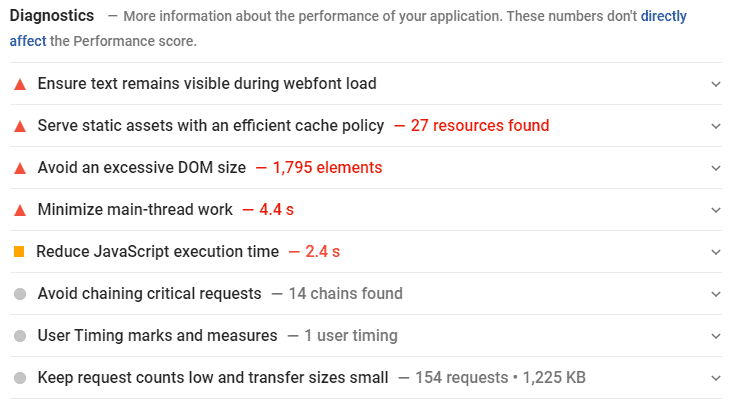738x413 pixels.
Task: Click gray circle next to User Timing marks
Action: [x=20, y=336]
